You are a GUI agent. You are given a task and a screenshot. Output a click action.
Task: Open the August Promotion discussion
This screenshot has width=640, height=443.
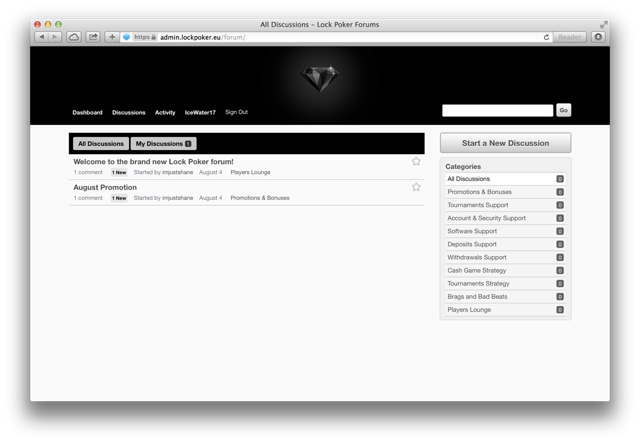pyautogui.click(x=105, y=187)
